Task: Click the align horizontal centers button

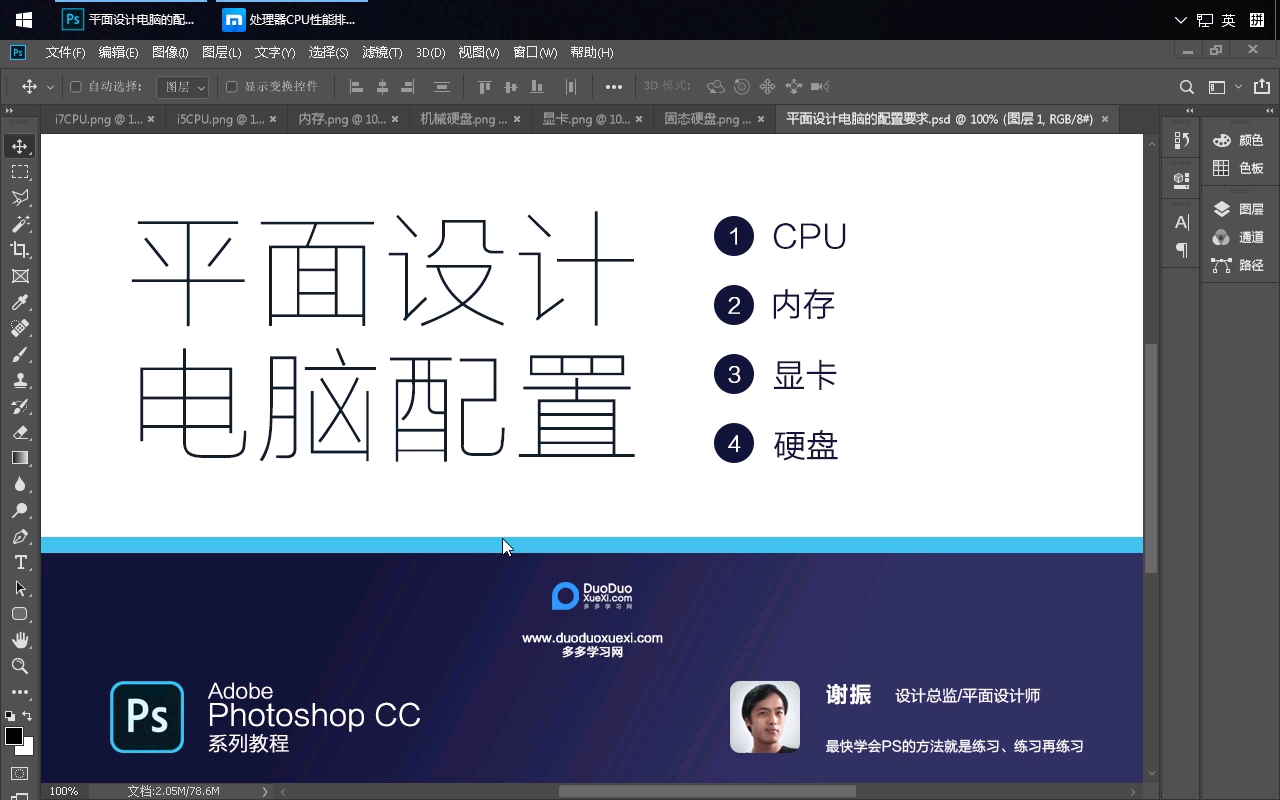Action: point(385,86)
